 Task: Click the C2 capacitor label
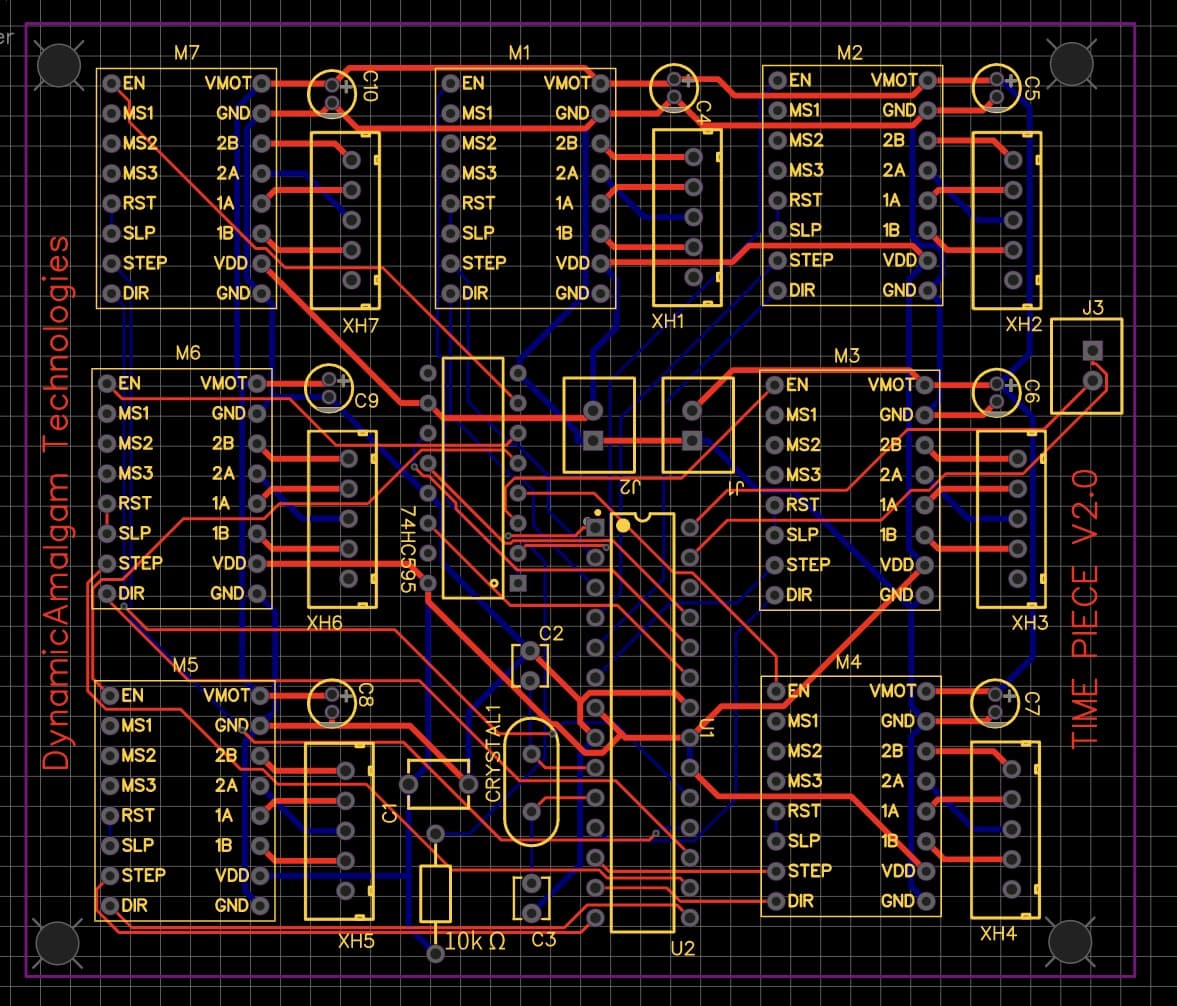(x=551, y=634)
